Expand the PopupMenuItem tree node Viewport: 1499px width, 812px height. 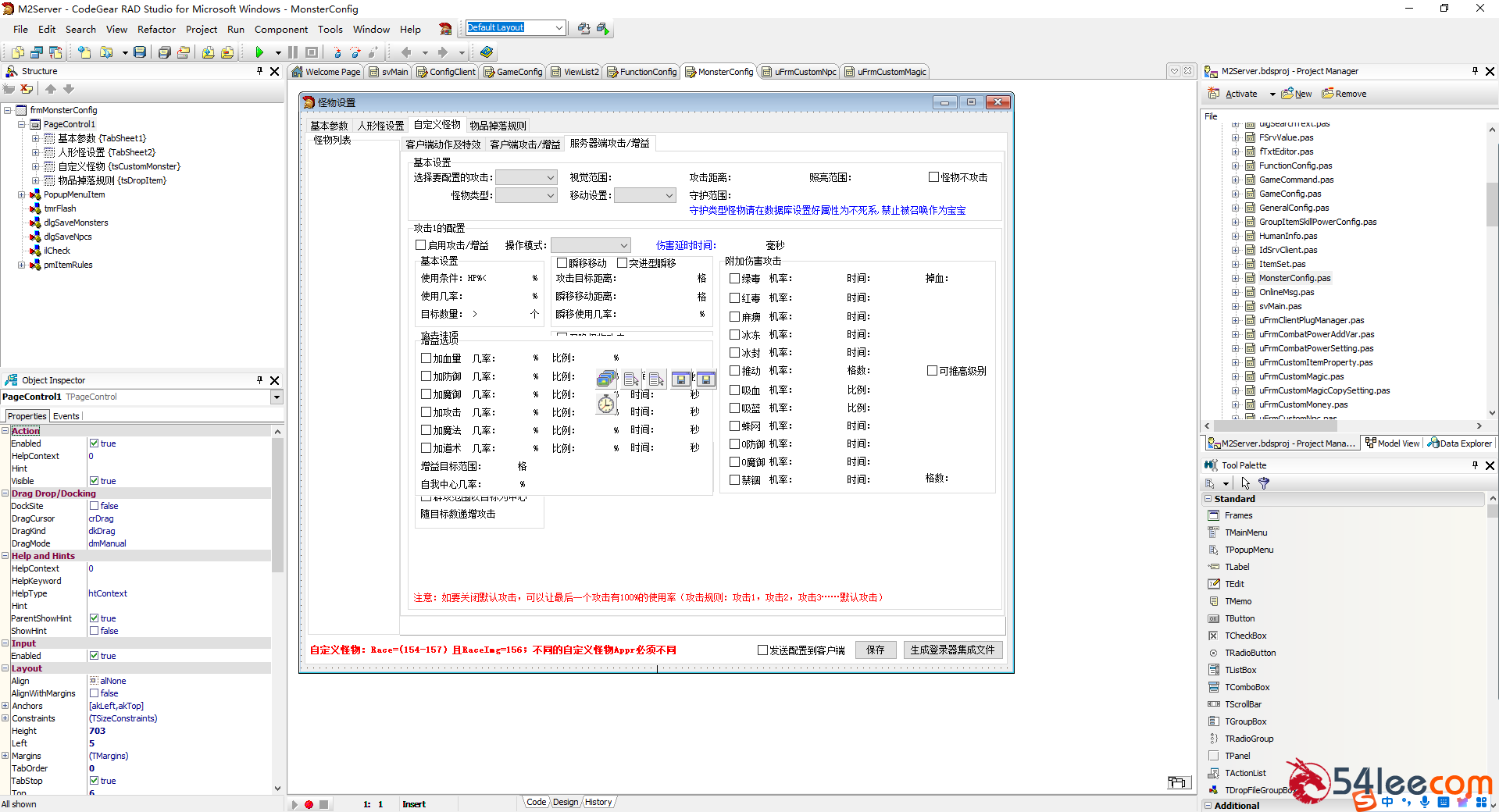tap(22, 194)
